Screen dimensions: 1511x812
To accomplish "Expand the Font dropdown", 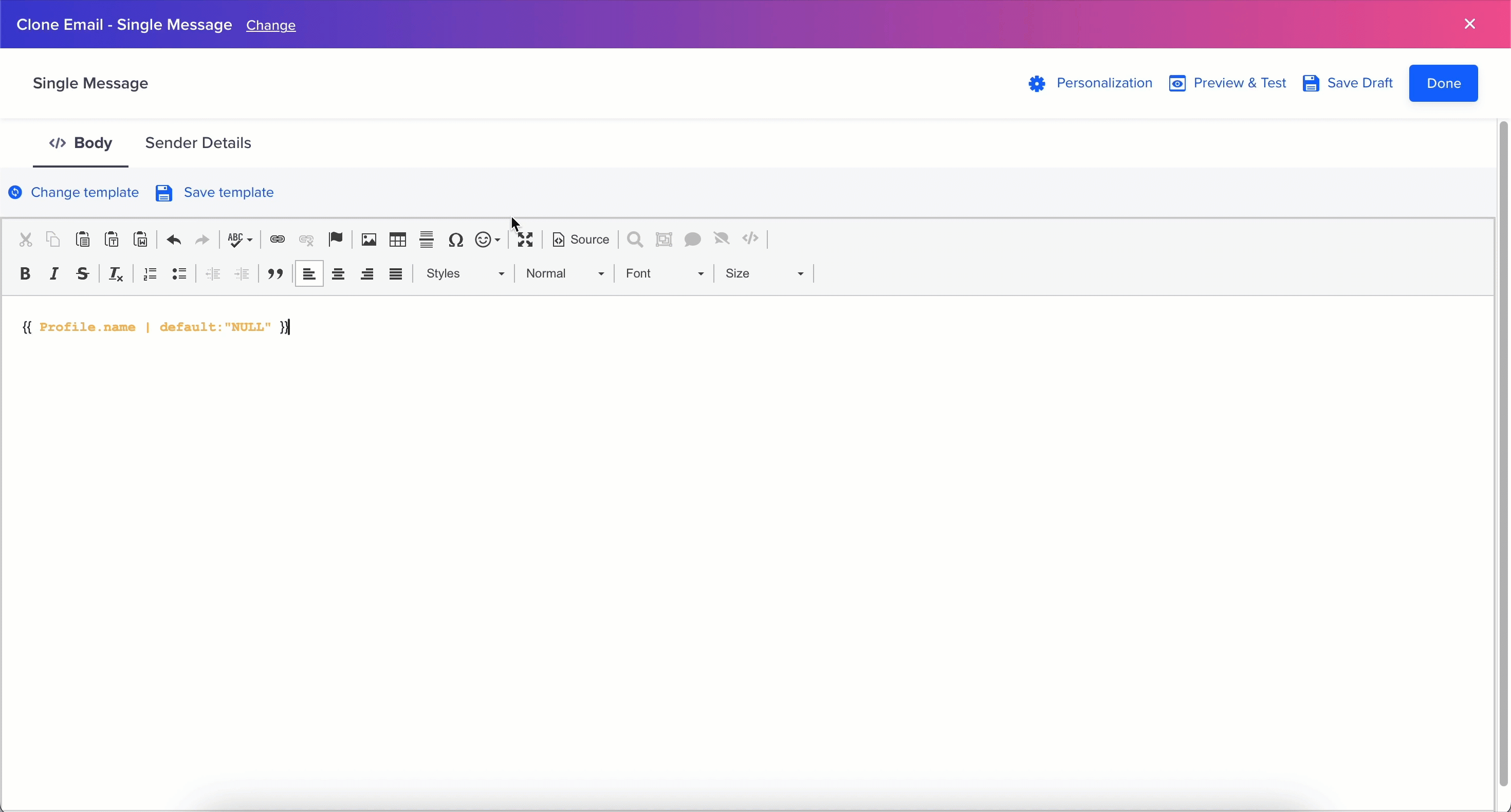I will point(664,273).
